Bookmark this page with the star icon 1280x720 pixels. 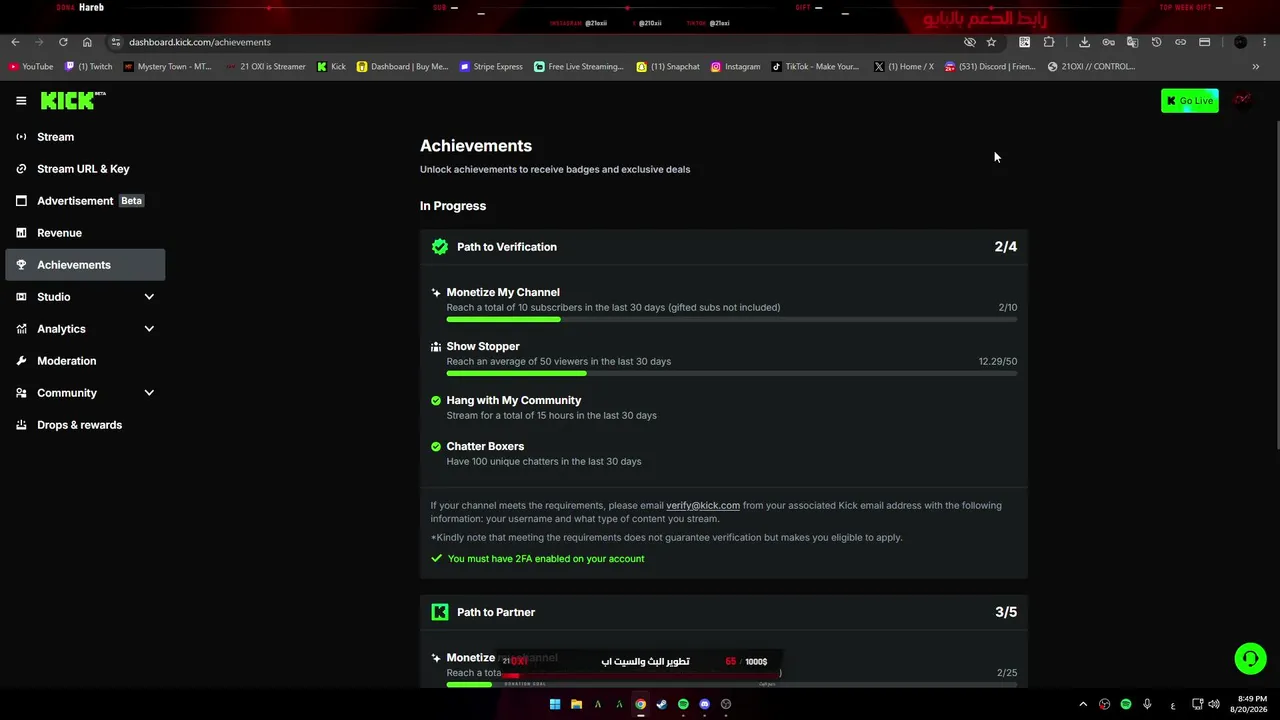991,42
